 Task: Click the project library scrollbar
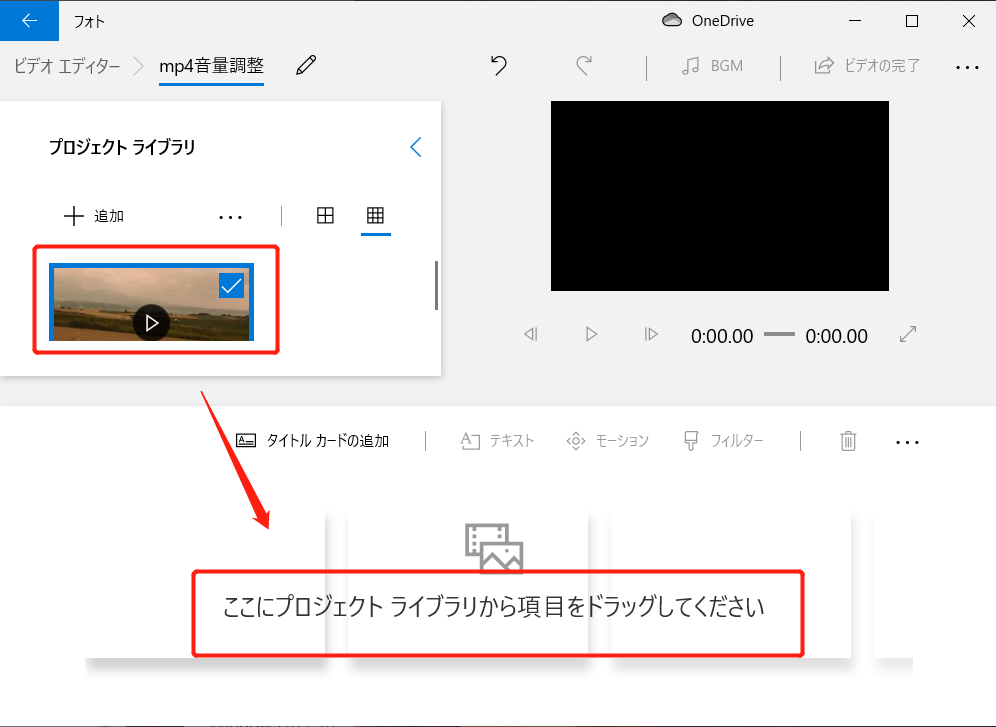click(436, 285)
